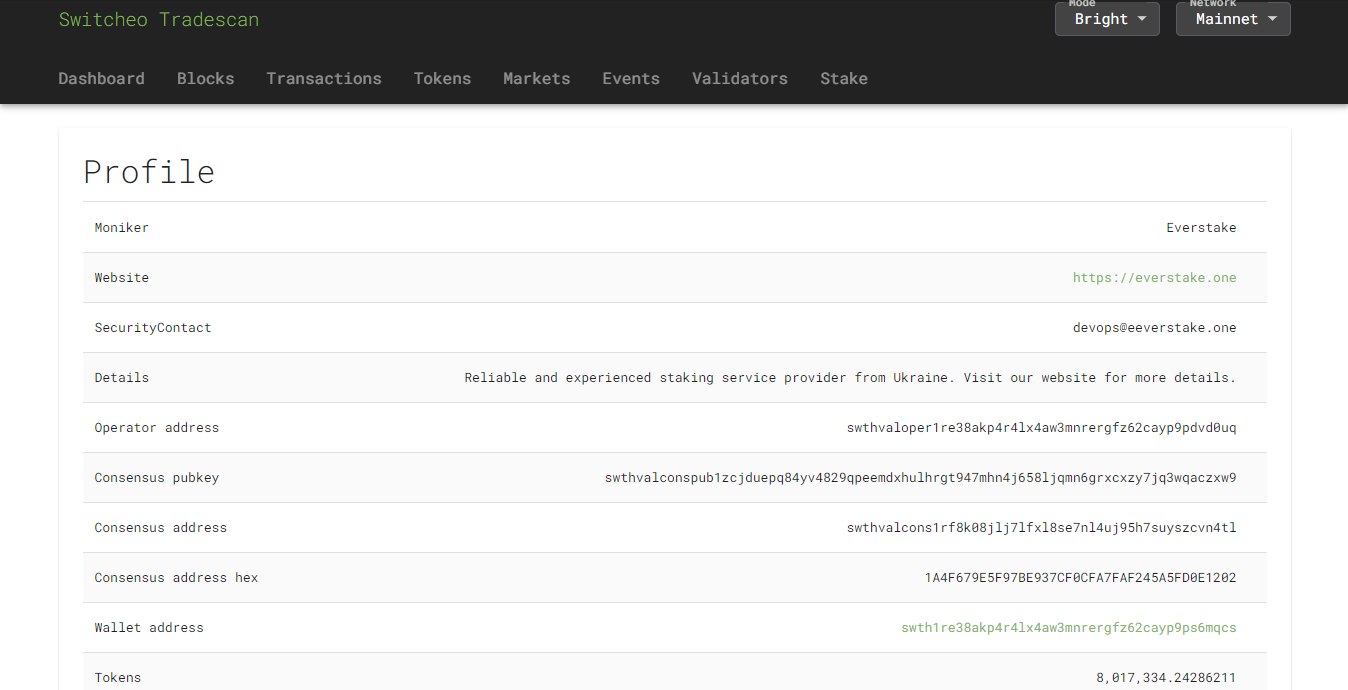Click the Tokens amount 8,017,334.24286211
This screenshot has width=1348, height=690.
coord(1166,678)
